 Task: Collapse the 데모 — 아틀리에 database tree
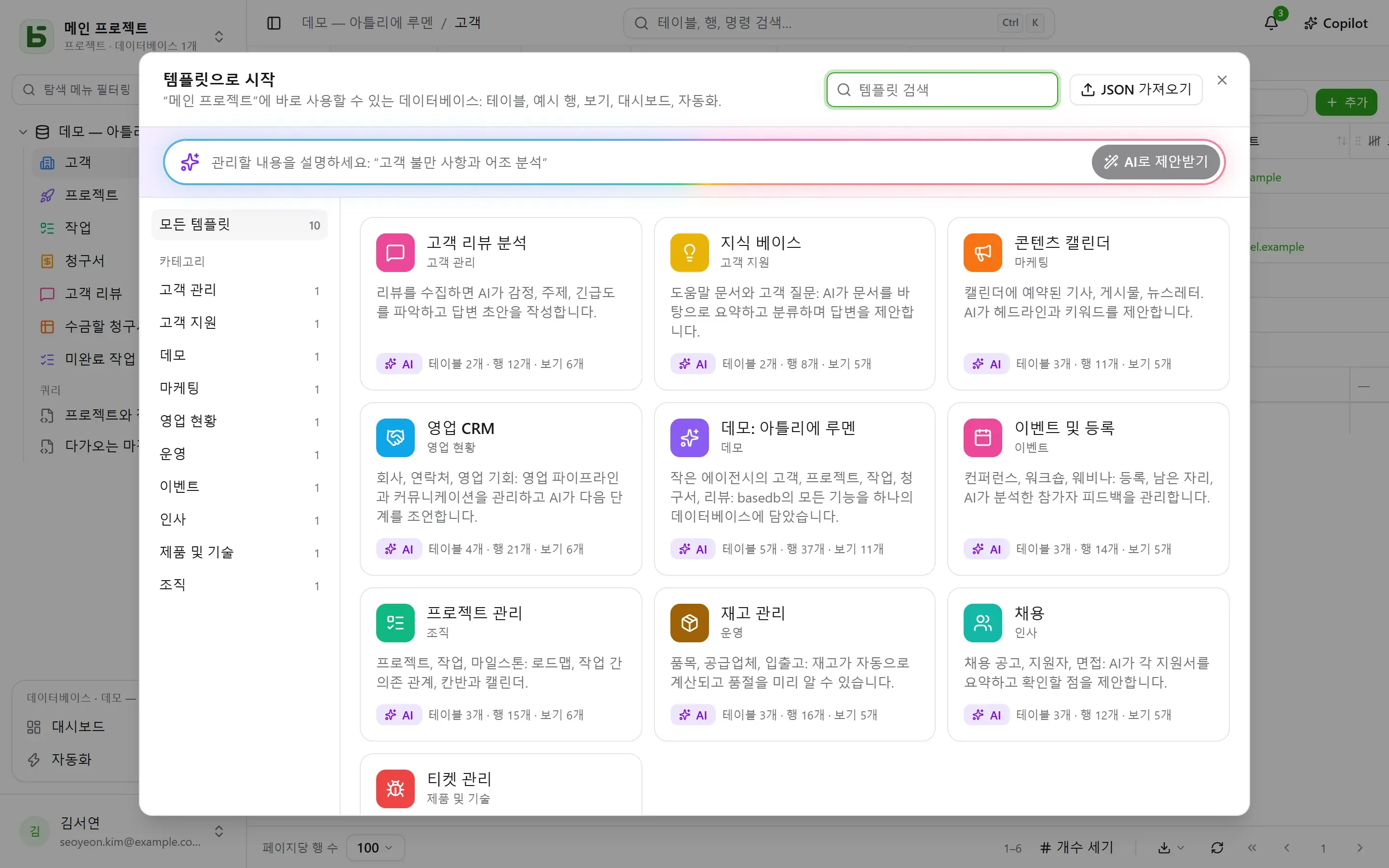(23, 132)
